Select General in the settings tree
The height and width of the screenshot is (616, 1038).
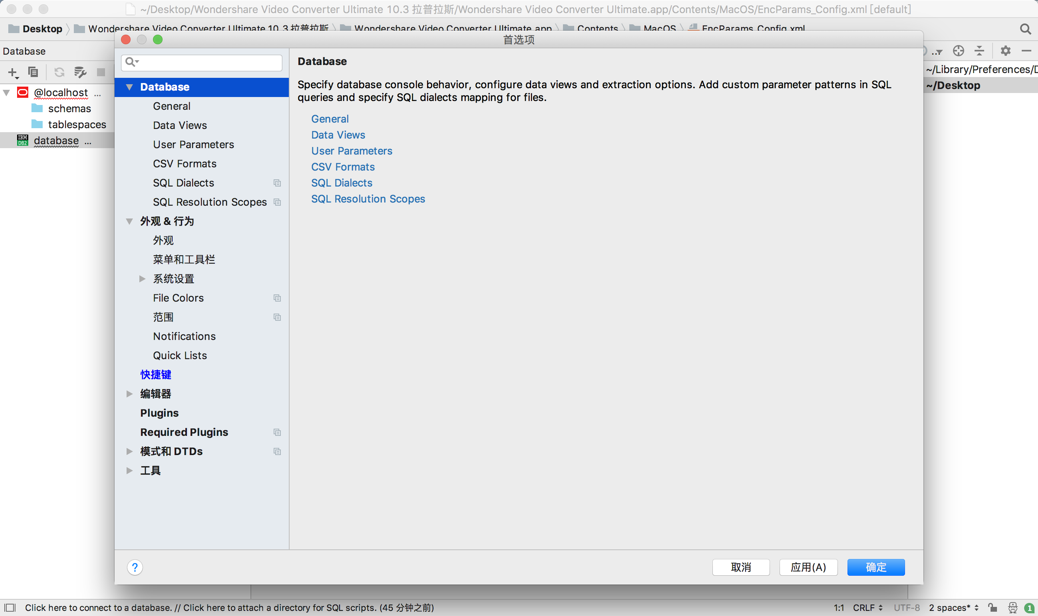click(x=171, y=106)
